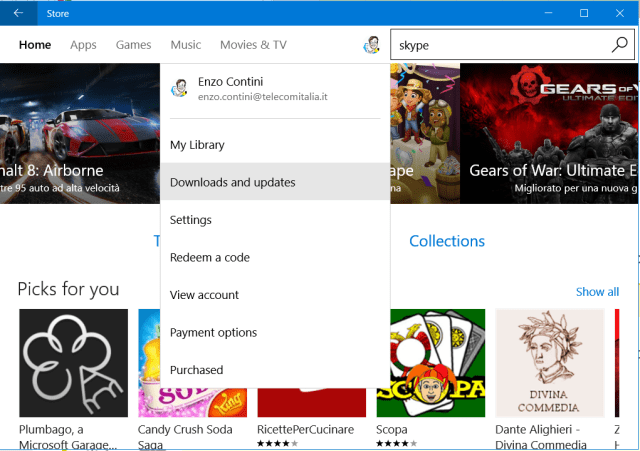
Task: Click the Plumbago, a Microsoft Garage title
Action: (x=68, y=437)
